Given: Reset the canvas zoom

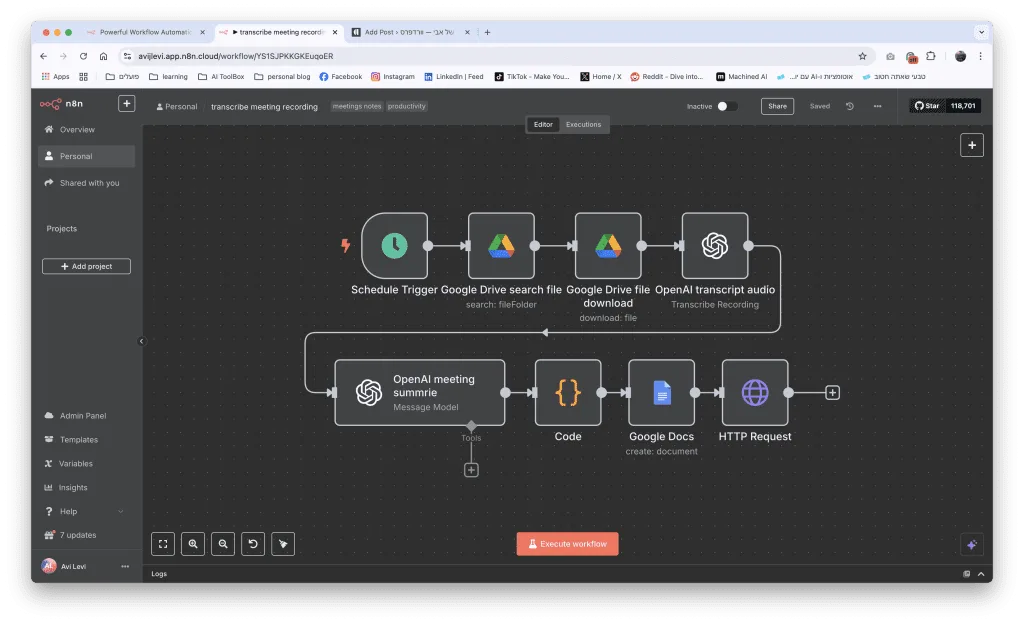Looking at the screenshot, I should pos(253,544).
